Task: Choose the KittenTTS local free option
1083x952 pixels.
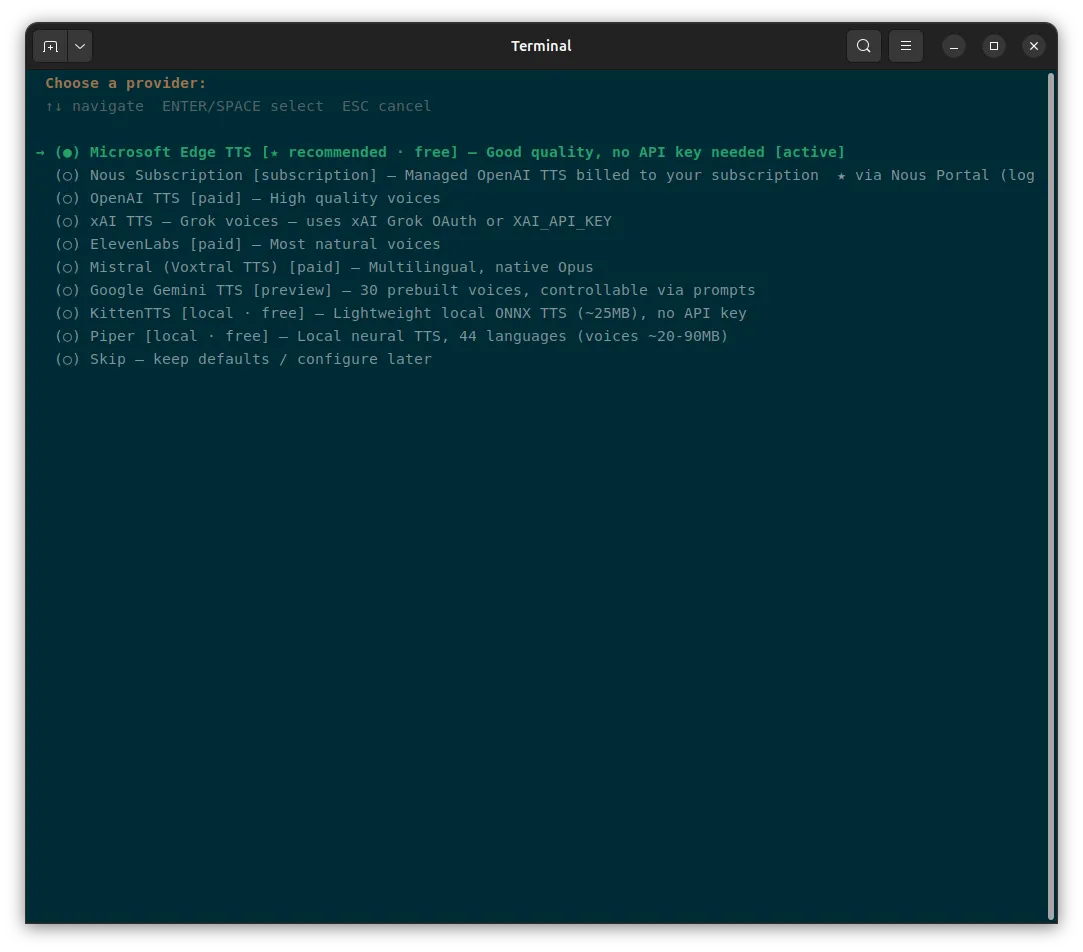Action: [x=401, y=313]
